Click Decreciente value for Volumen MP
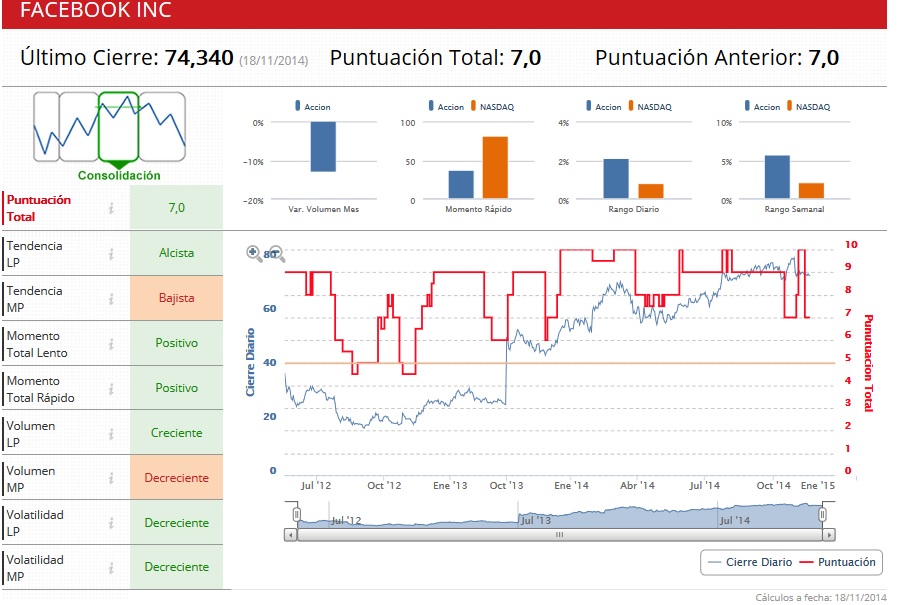This screenshot has width=899, height=605. [x=177, y=478]
